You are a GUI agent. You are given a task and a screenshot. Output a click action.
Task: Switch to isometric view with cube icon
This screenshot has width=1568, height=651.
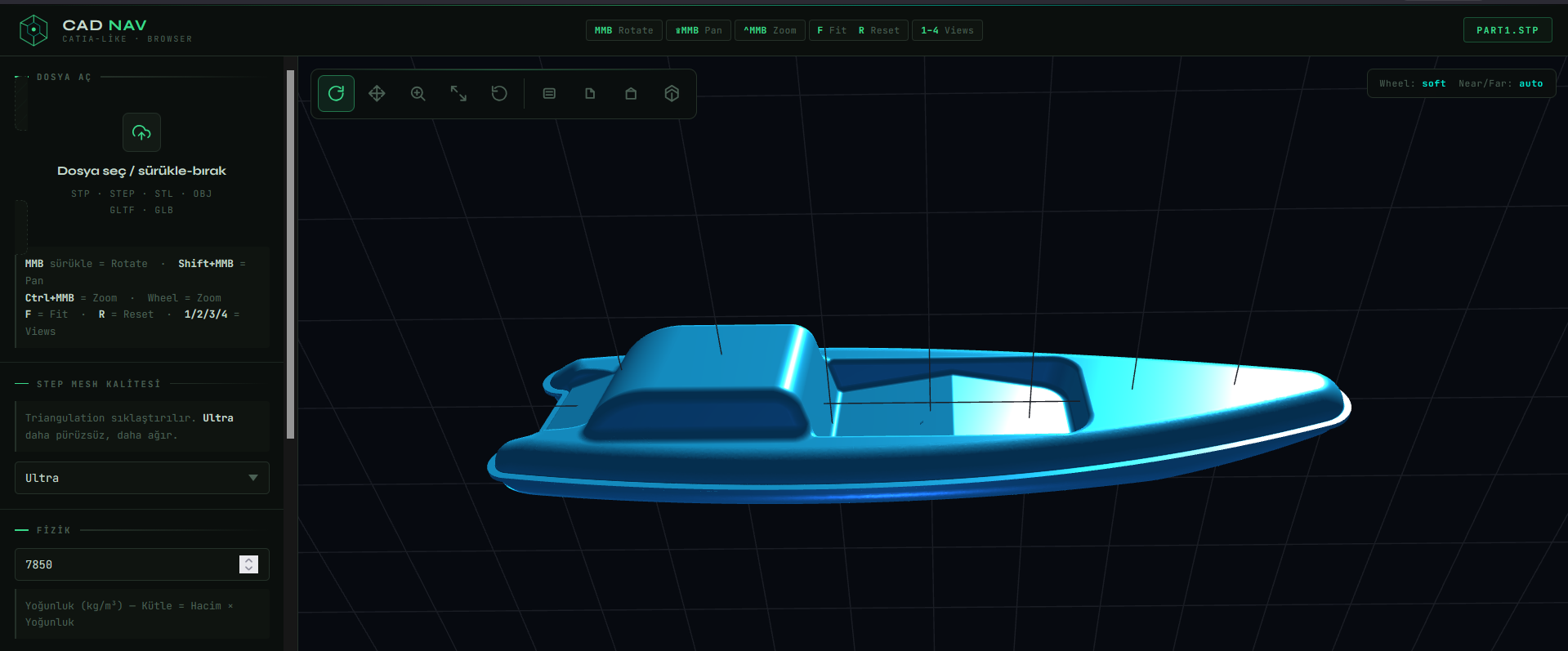point(672,94)
